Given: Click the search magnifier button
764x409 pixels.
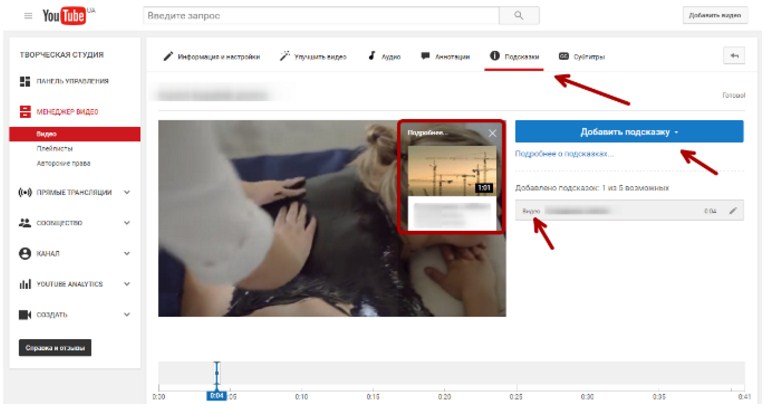Looking at the screenshot, I should point(519,16).
